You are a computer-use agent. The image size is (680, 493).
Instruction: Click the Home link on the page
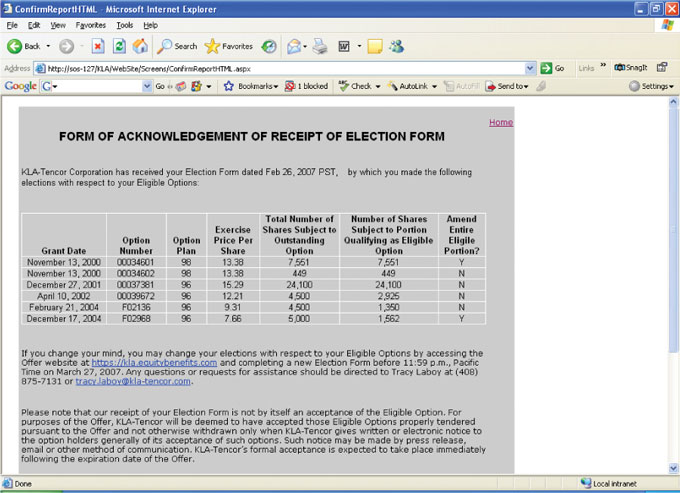pos(500,122)
